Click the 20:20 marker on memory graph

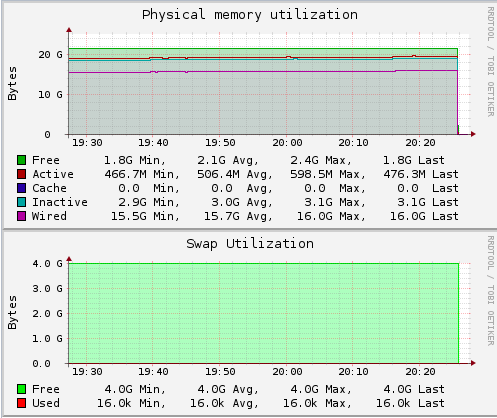click(x=420, y=143)
